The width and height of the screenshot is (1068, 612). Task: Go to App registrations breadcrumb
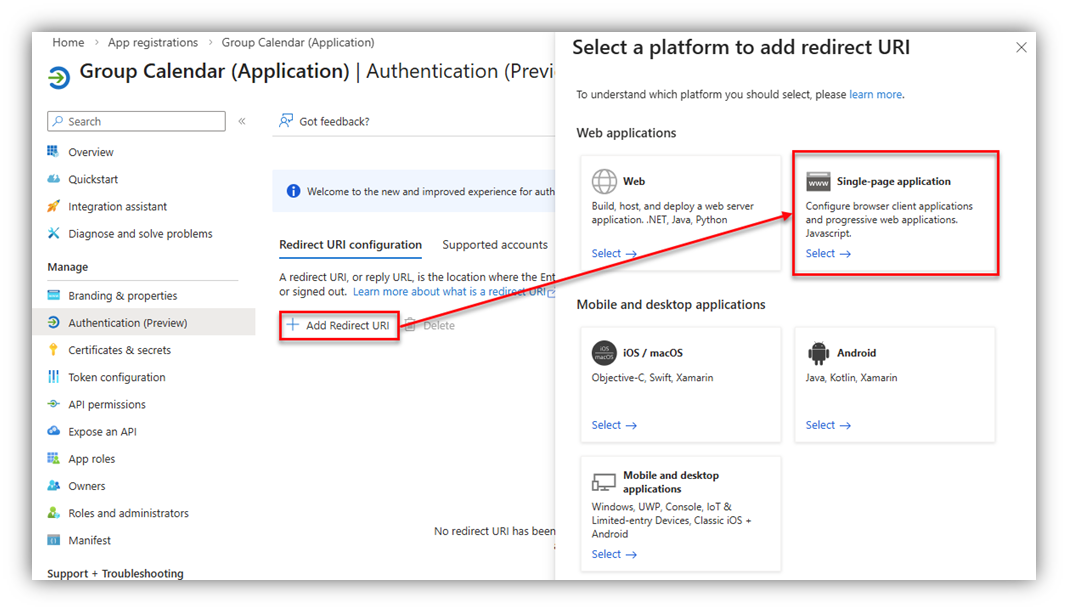pyautogui.click(x=153, y=42)
